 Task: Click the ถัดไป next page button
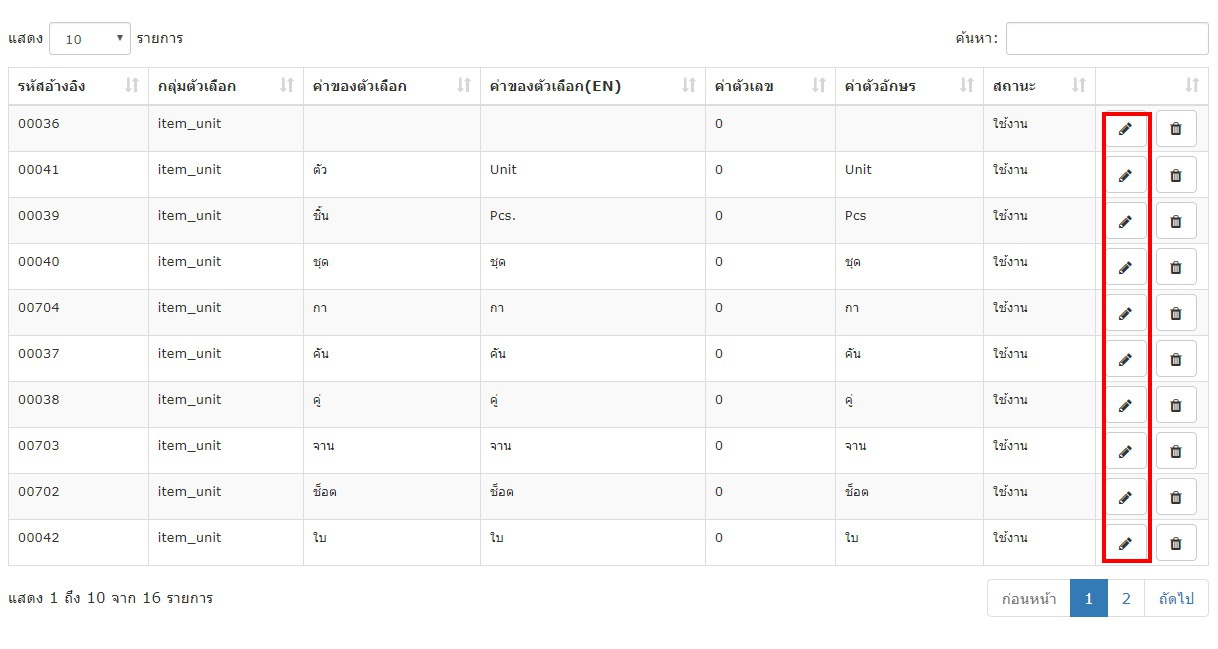click(x=1177, y=599)
